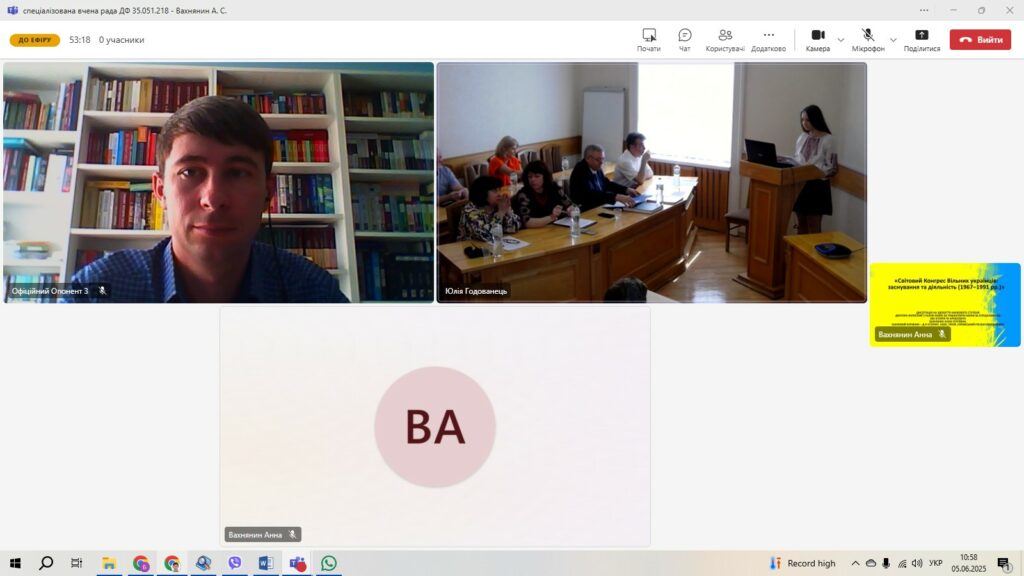Open WhatsApp from the taskbar

[328, 563]
